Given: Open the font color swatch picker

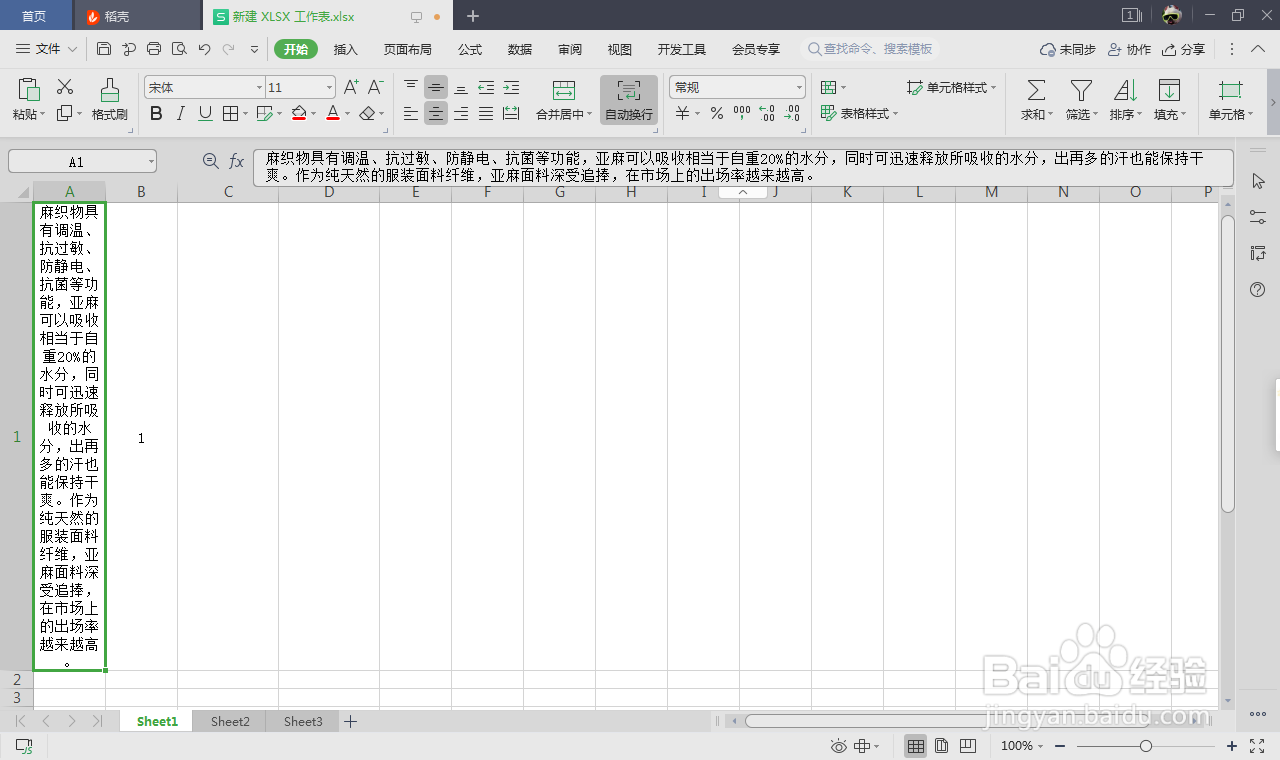Looking at the screenshot, I should tap(334, 113).
